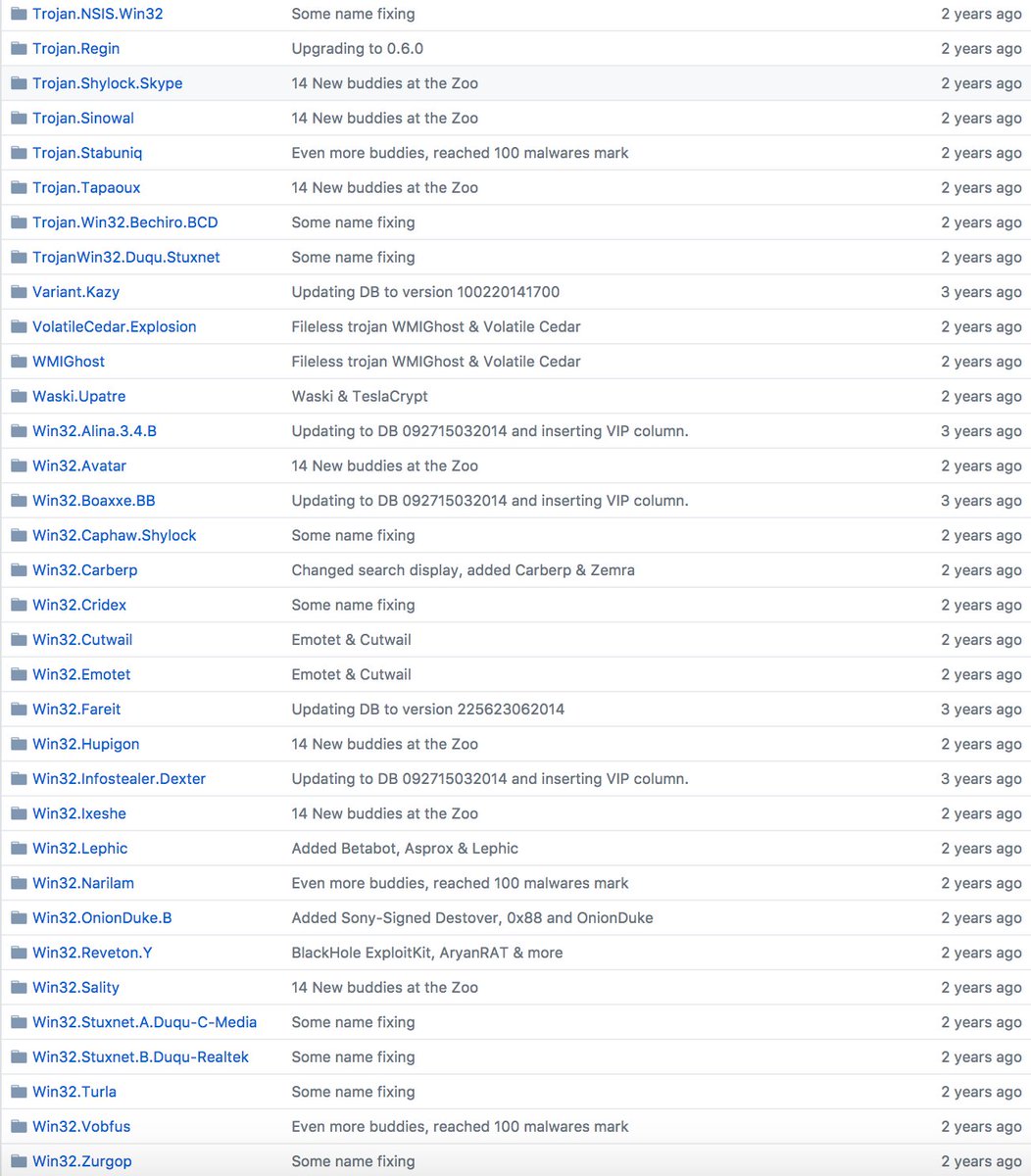
Task: Click folder icon beside Win32.Emotet
Action: (19, 674)
